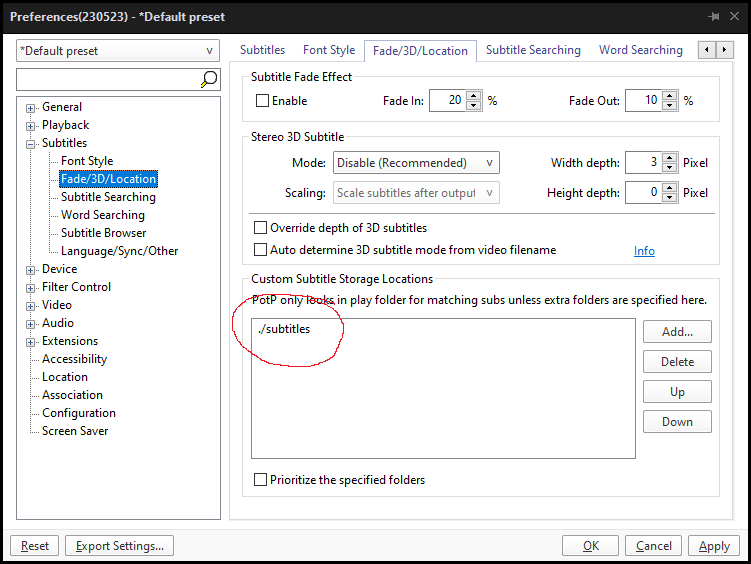Decrease the Width depth value
Image resolution: width=751 pixels, height=564 pixels.
click(x=670, y=168)
